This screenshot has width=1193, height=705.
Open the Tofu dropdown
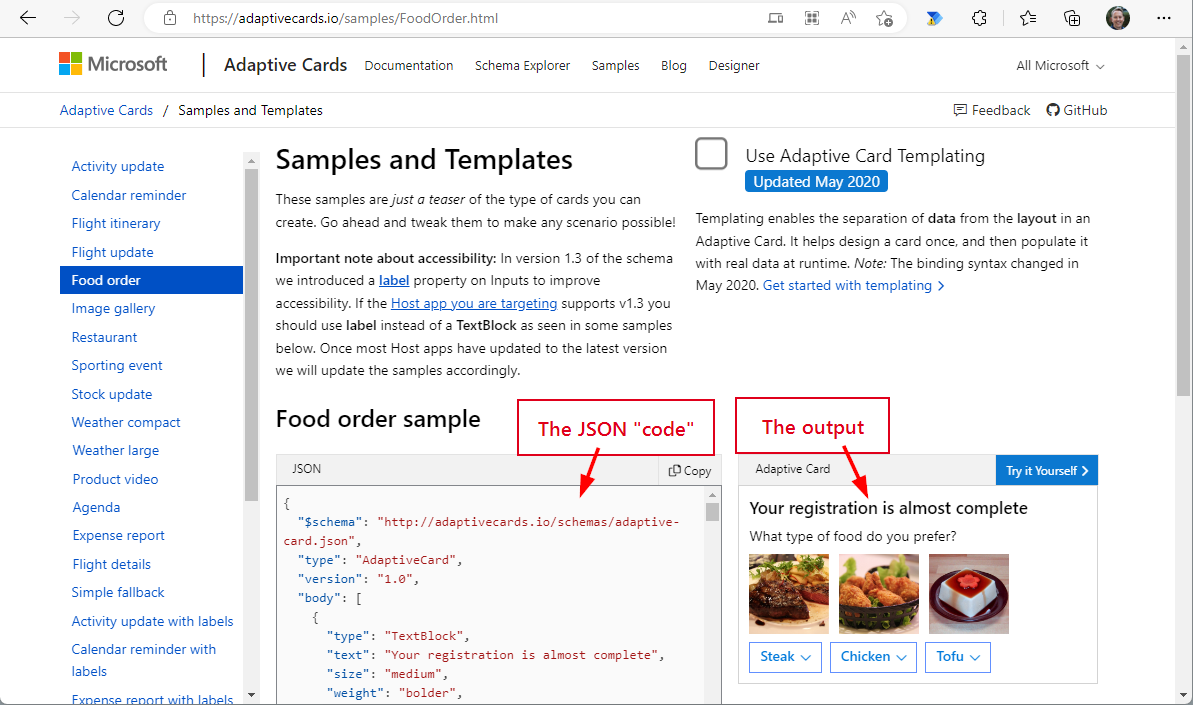[957, 657]
